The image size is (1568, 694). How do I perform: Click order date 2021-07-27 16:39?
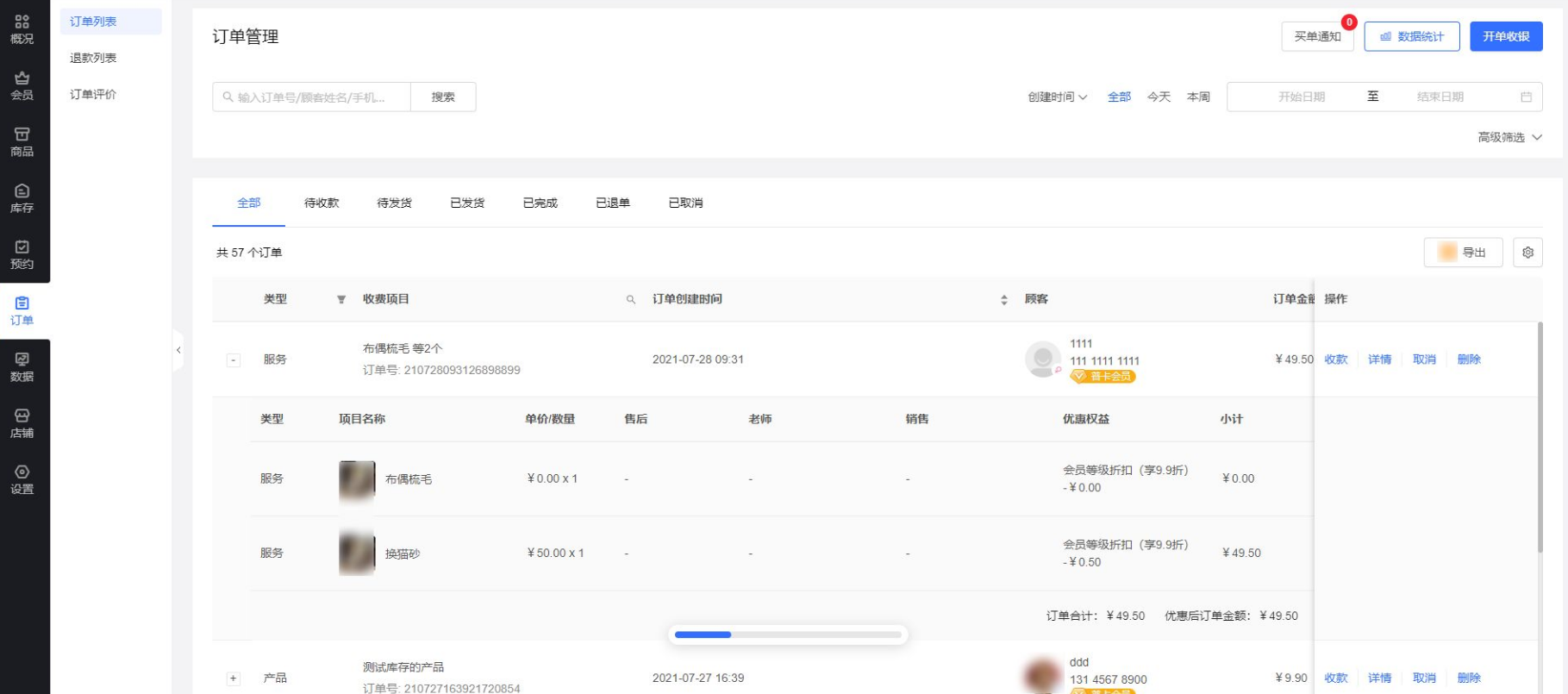coord(697,678)
